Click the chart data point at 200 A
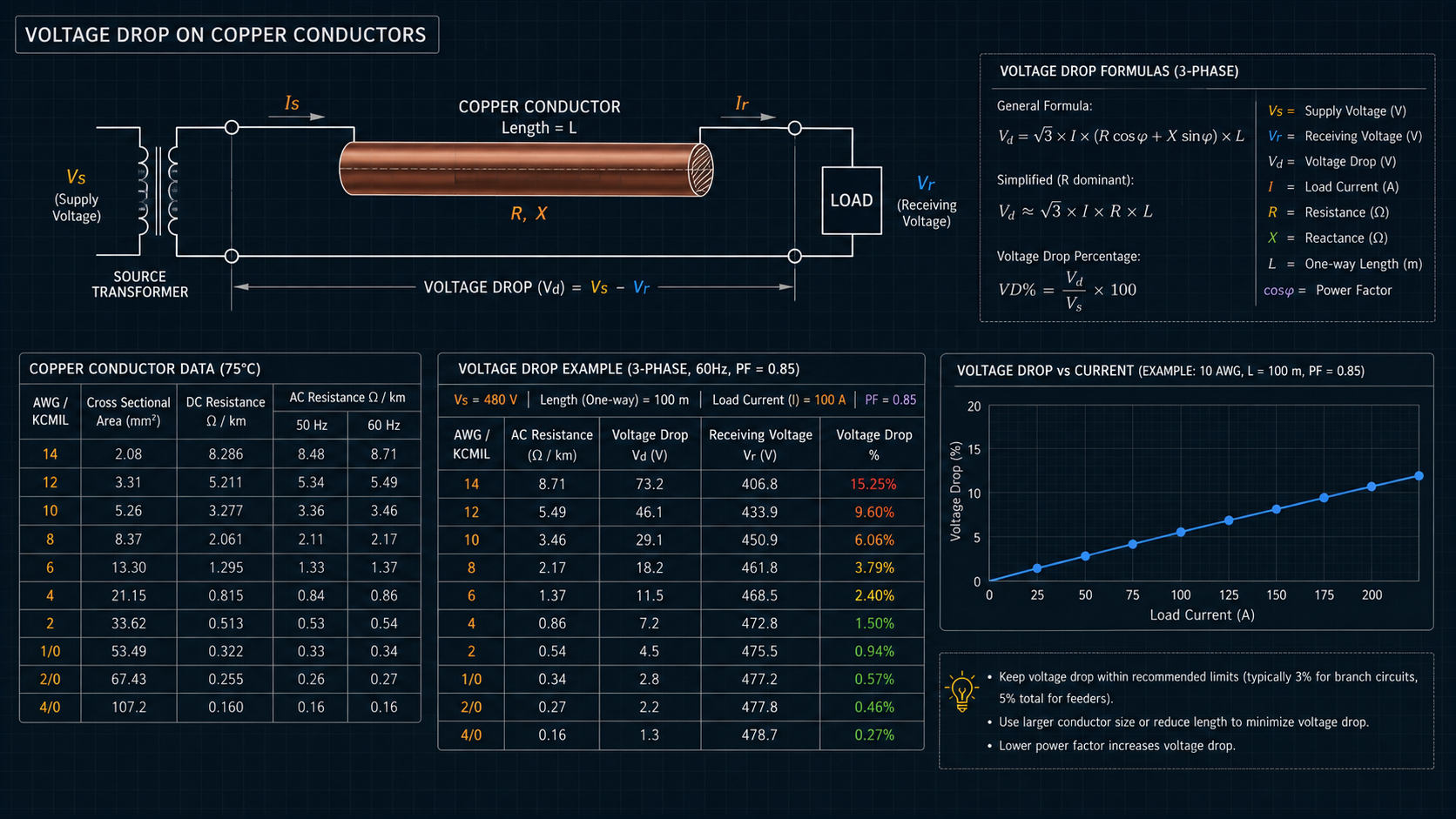This screenshot has height=819, width=1456. (1372, 487)
